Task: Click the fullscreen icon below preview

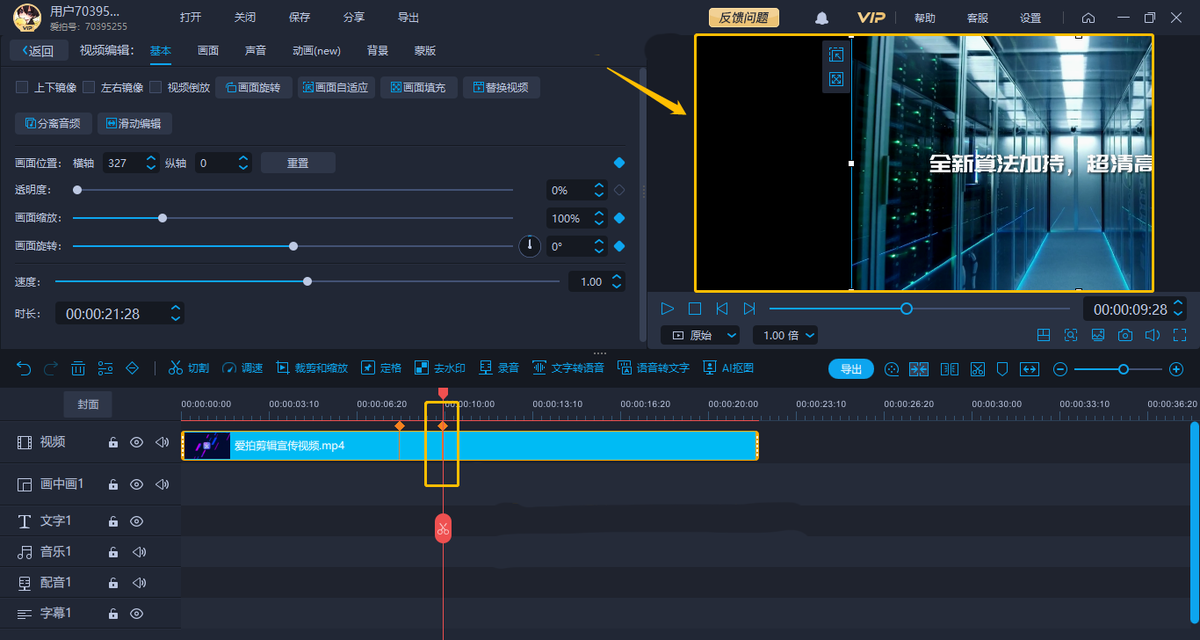Action: tap(1179, 335)
